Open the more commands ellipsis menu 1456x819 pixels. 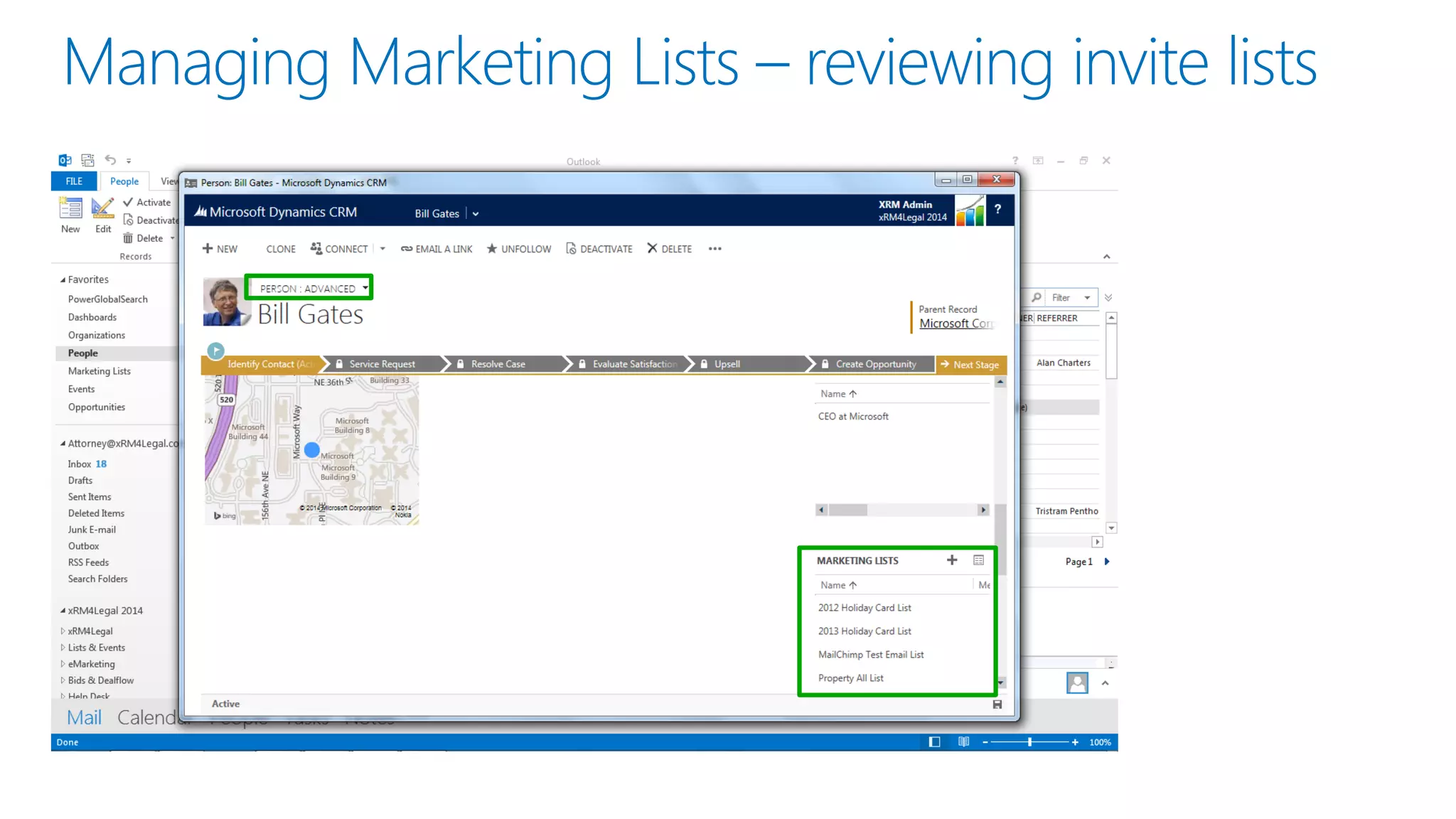[714, 249]
